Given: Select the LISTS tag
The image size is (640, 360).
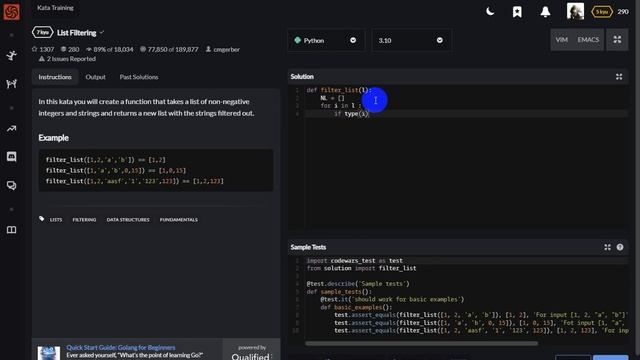Looking at the screenshot, I should click(56, 220).
